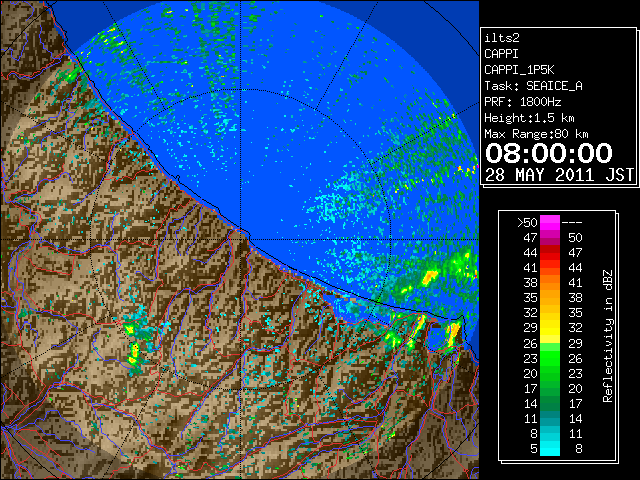Click the ">50" label in the legend
This screenshot has height=480, width=640.
(x=527, y=223)
